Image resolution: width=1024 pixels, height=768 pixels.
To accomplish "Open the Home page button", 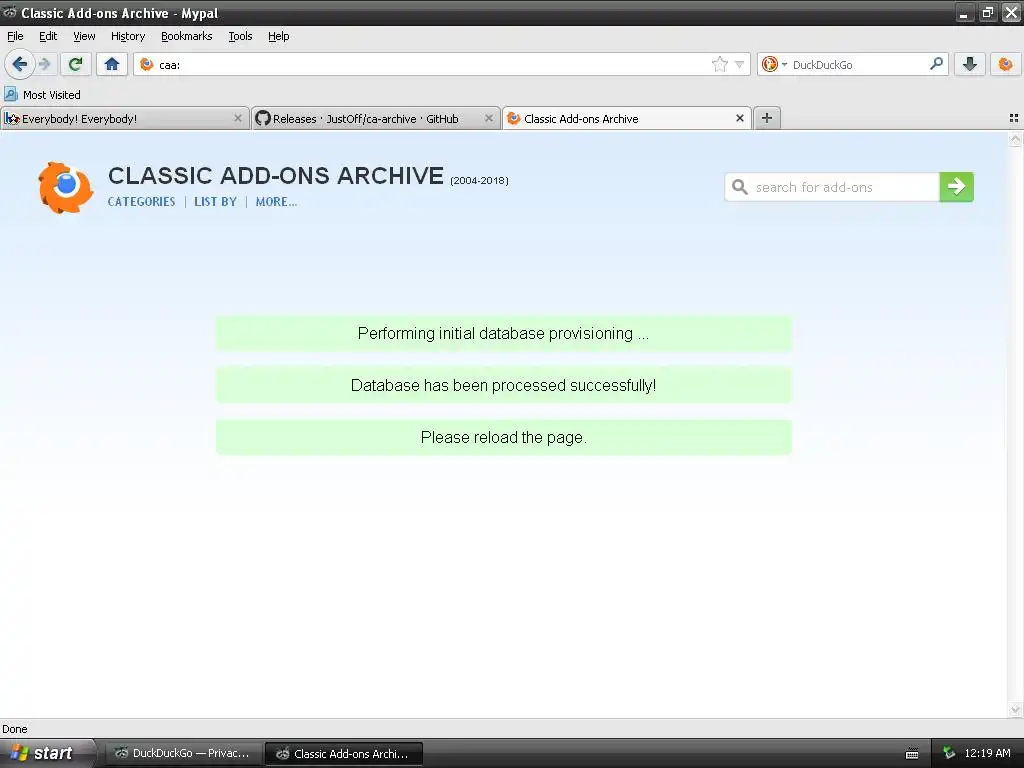I will pos(112,64).
